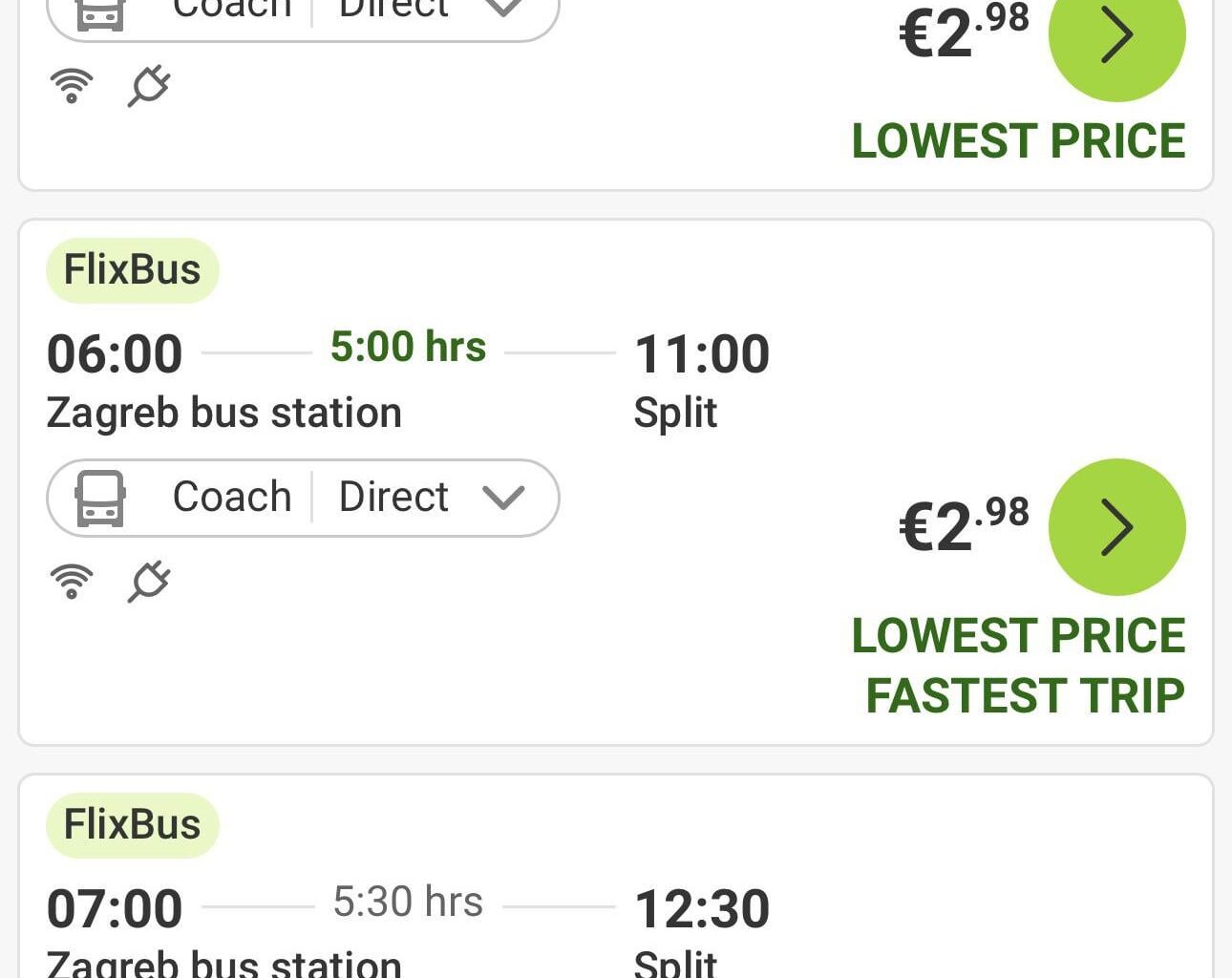Screen dimensions: 1232x978
Task: Click the 11:00 arrival time for Split
Action: (x=702, y=353)
